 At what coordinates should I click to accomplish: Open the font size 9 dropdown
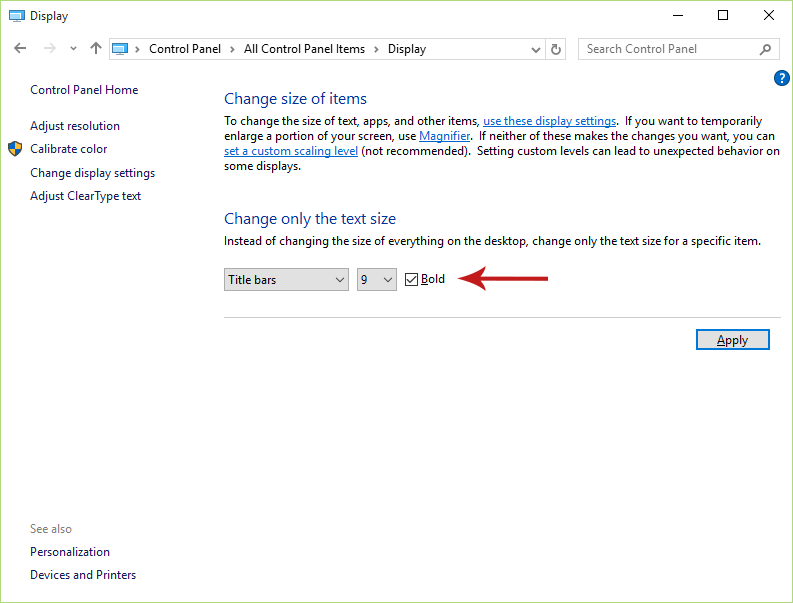pyautogui.click(x=377, y=280)
